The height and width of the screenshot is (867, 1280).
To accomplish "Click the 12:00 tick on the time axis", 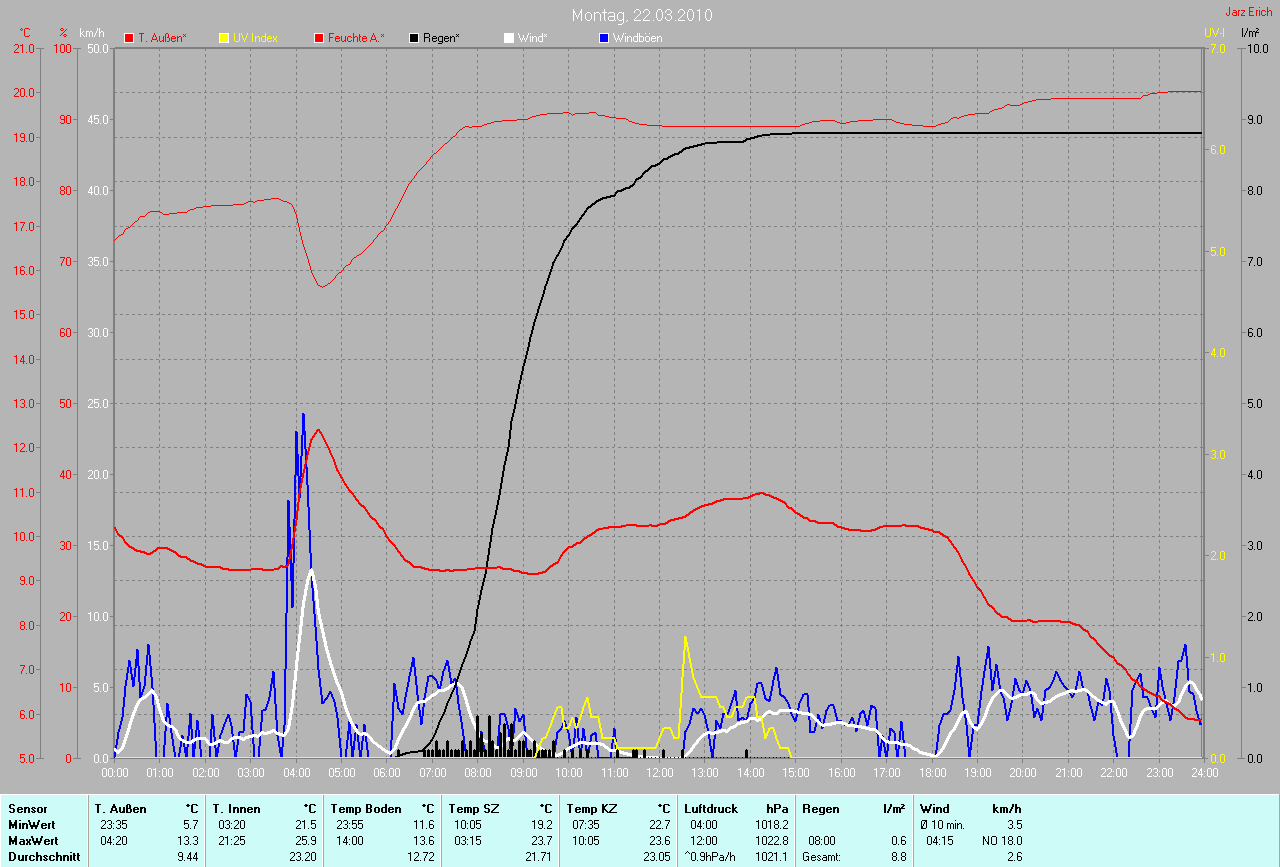I will point(659,773).
